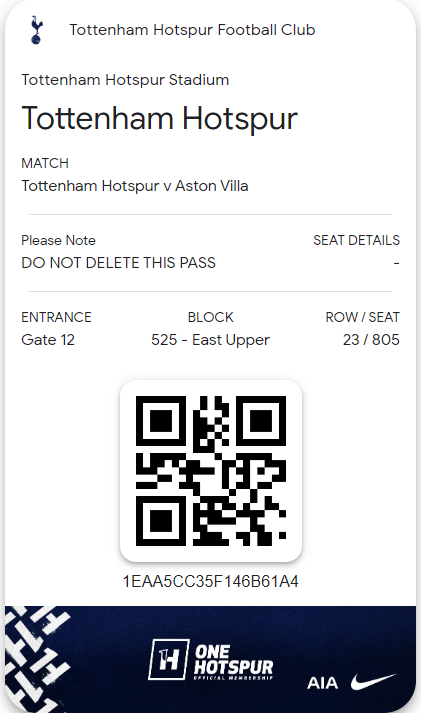Click the AIA sponsor logo
Screen dimensions: 421x713
click(322, 683)
